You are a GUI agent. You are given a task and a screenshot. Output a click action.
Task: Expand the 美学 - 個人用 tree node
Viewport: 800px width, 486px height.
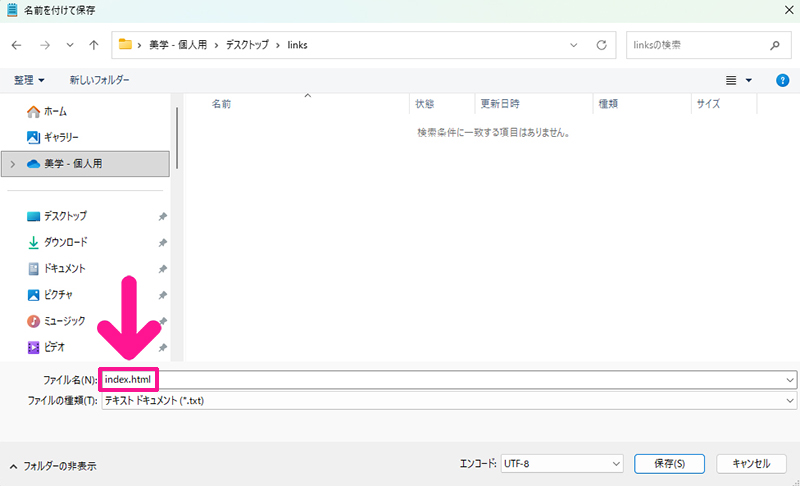(x=12, y=163)
